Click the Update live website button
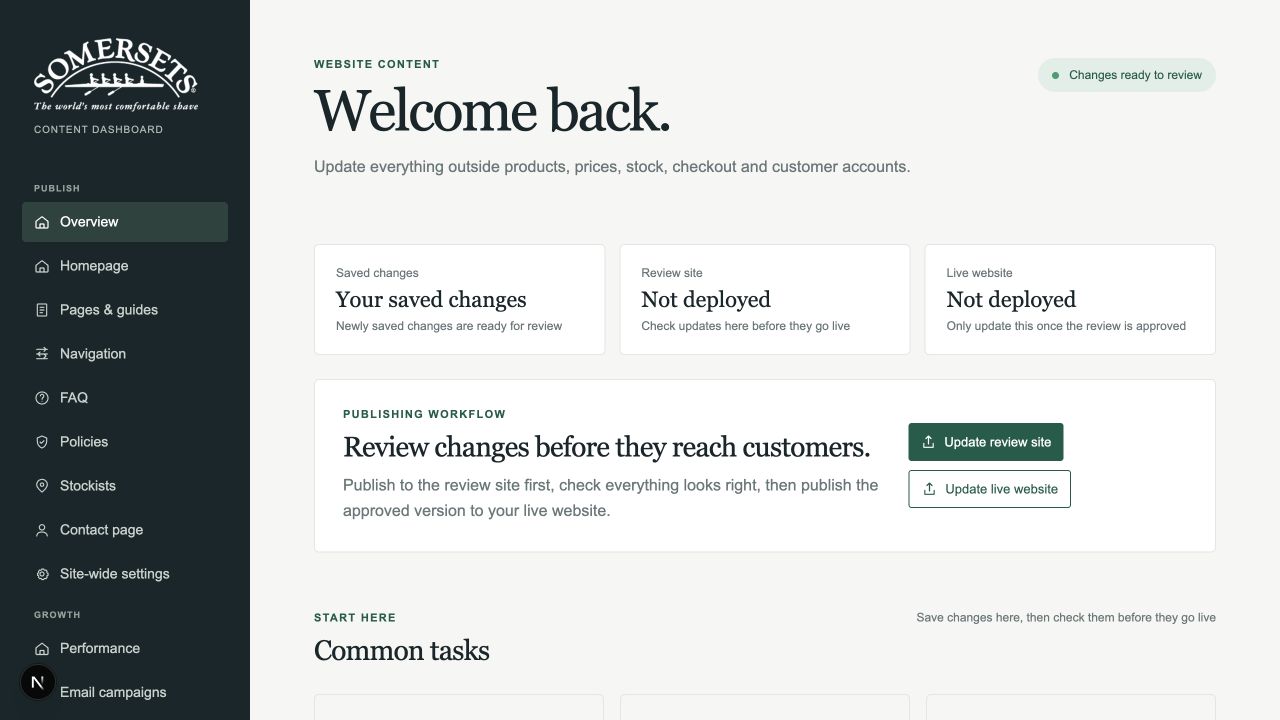The image size is (1280, 720). click(989, 489)
